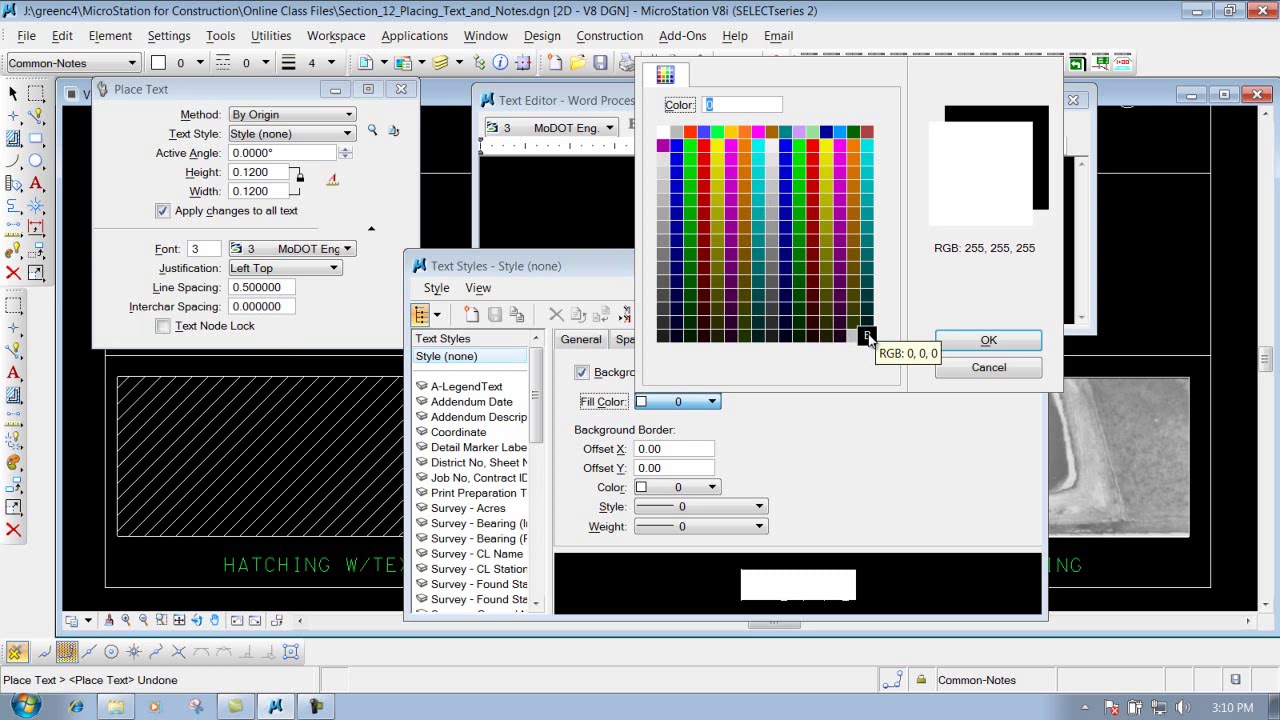Image resolution: width=1280 pixels, height=720 pixels.
Task: Uncheck the Background checkbox in Text Styles
Action: 582,372
